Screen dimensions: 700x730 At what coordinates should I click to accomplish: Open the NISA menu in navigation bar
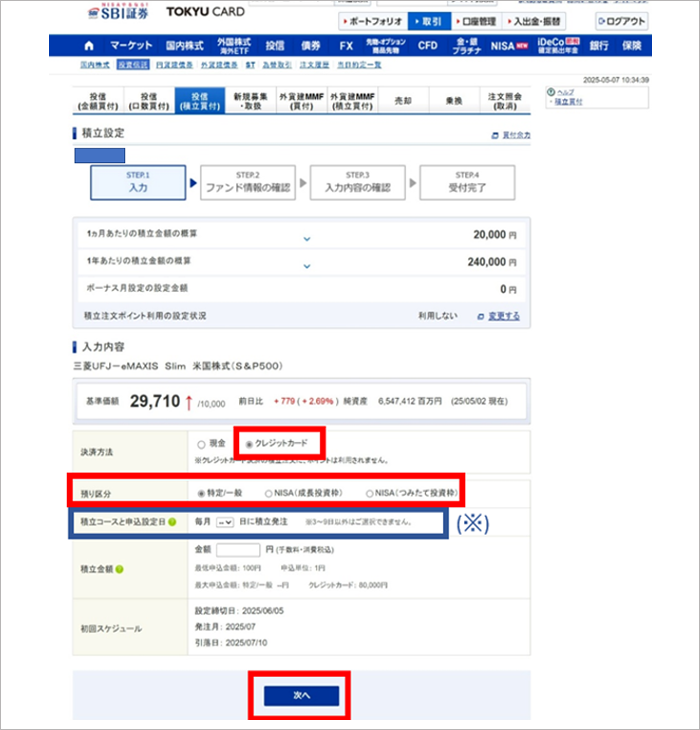(504, 46)
